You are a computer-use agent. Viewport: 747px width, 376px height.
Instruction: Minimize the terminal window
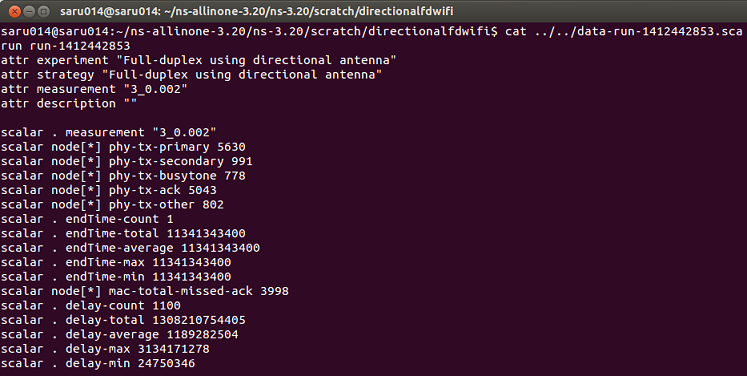click(29, 10)
